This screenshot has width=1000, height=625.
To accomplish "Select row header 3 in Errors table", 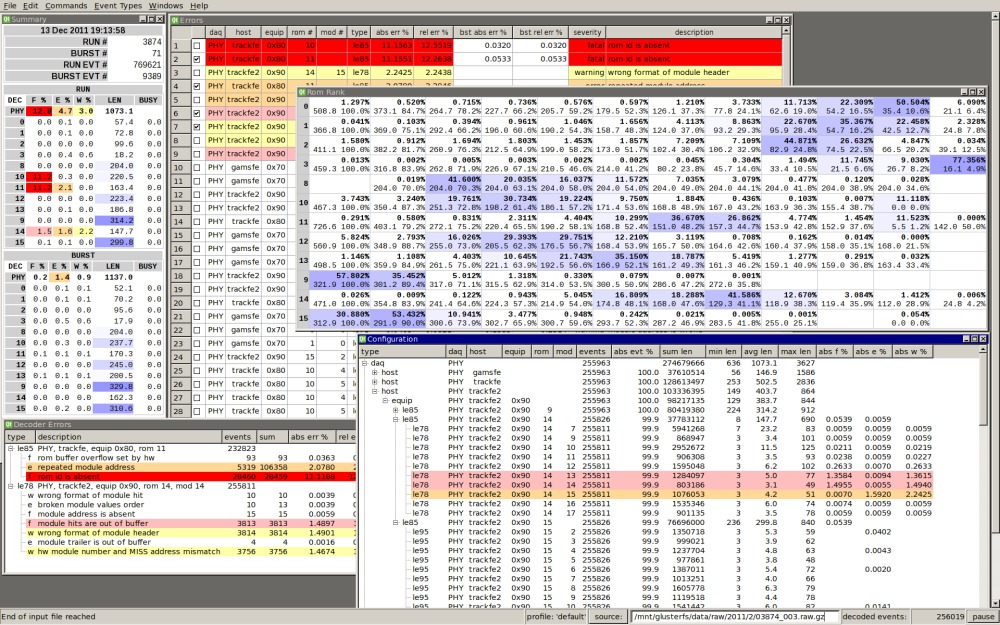I will 180,73.
